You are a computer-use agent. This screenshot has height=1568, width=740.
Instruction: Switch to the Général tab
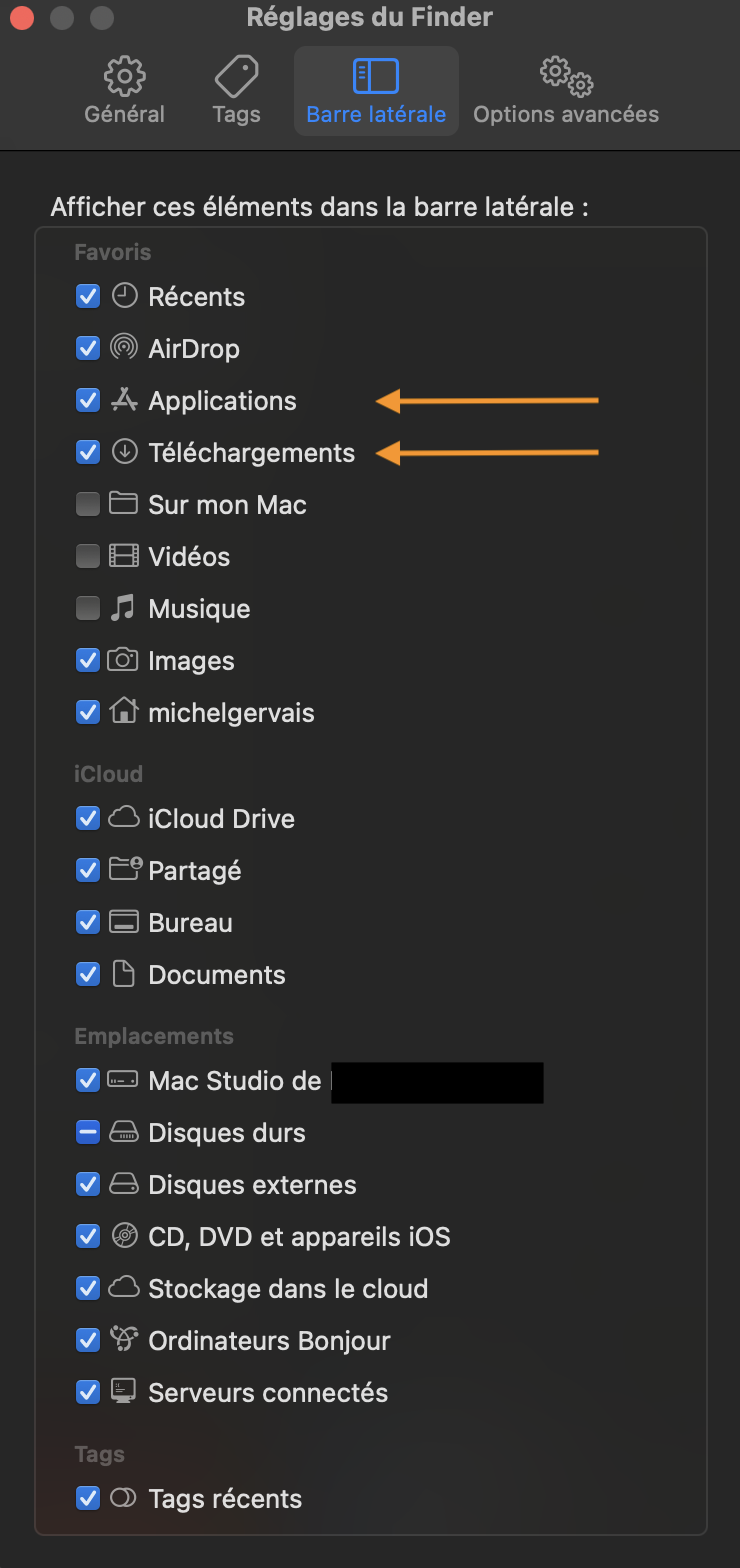pos(125,91)
